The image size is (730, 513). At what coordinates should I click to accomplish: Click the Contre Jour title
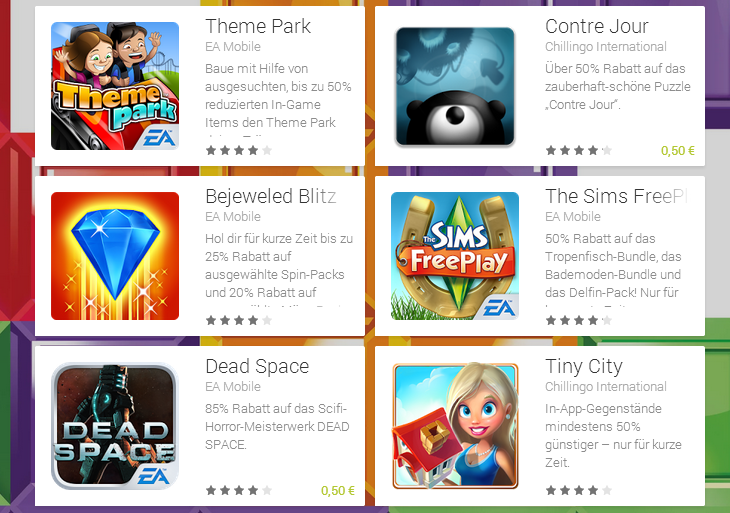point(596,26)
